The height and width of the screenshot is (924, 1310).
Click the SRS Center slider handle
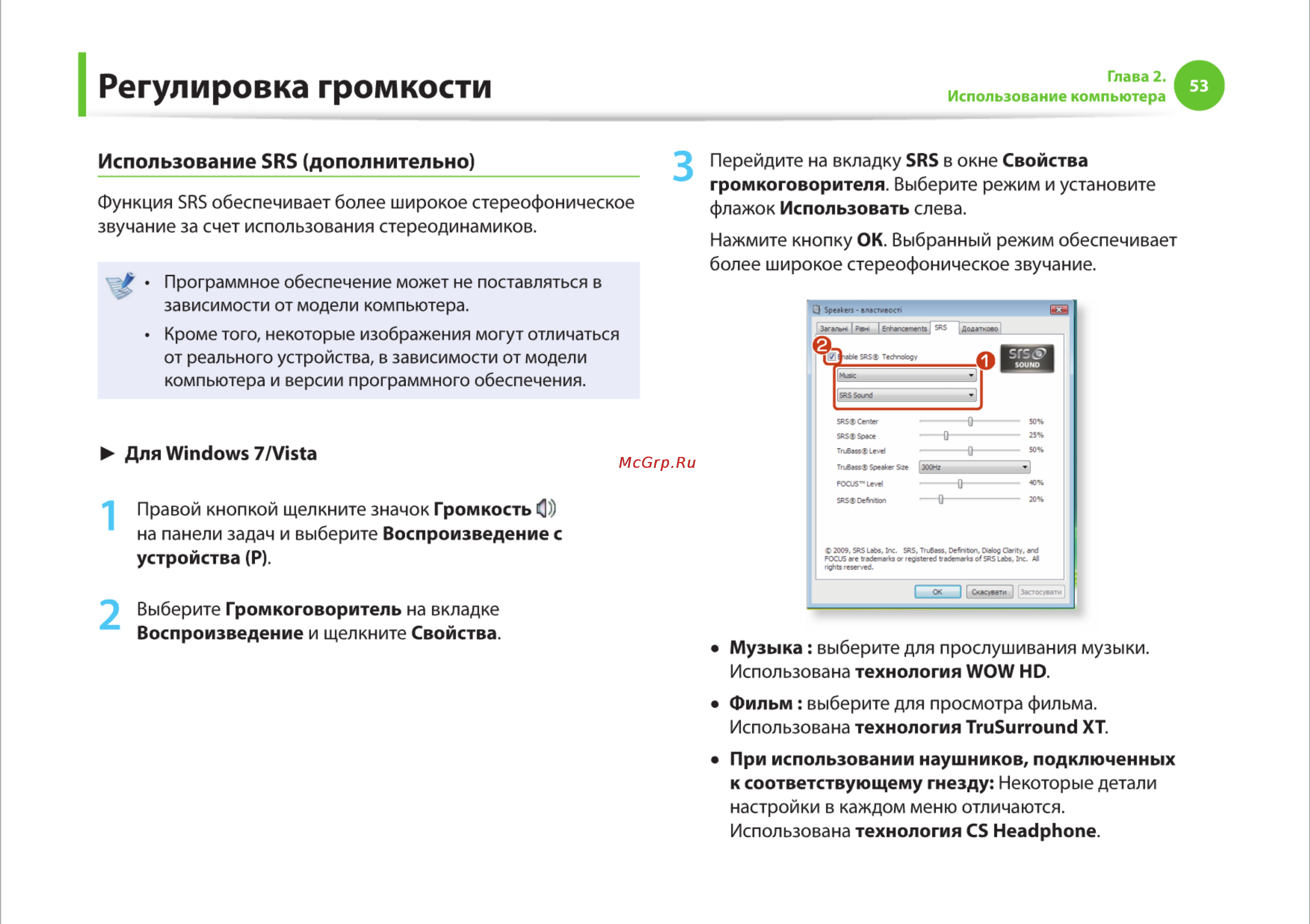pos(970,422)
